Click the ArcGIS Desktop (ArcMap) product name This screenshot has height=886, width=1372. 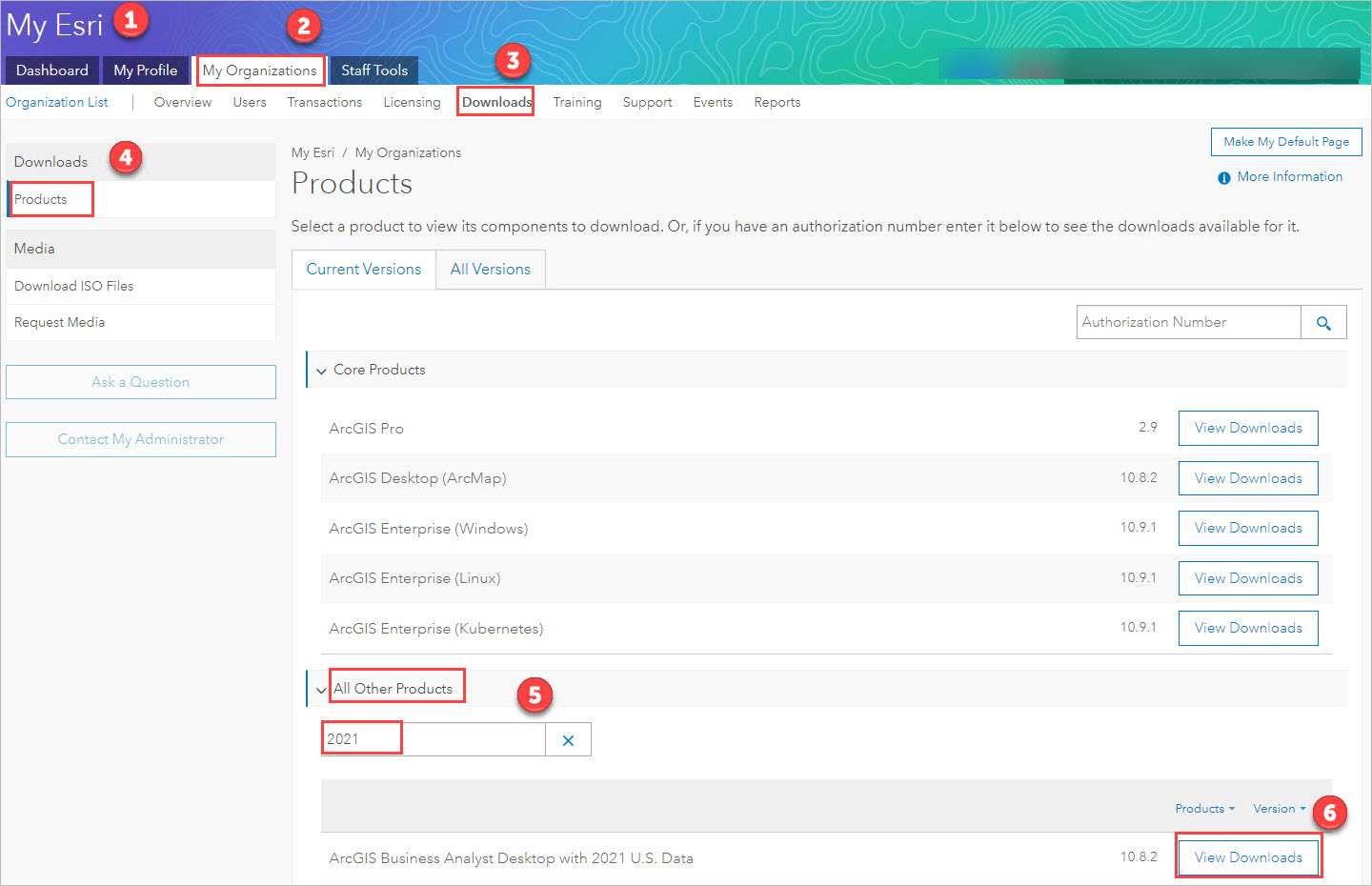417,478
